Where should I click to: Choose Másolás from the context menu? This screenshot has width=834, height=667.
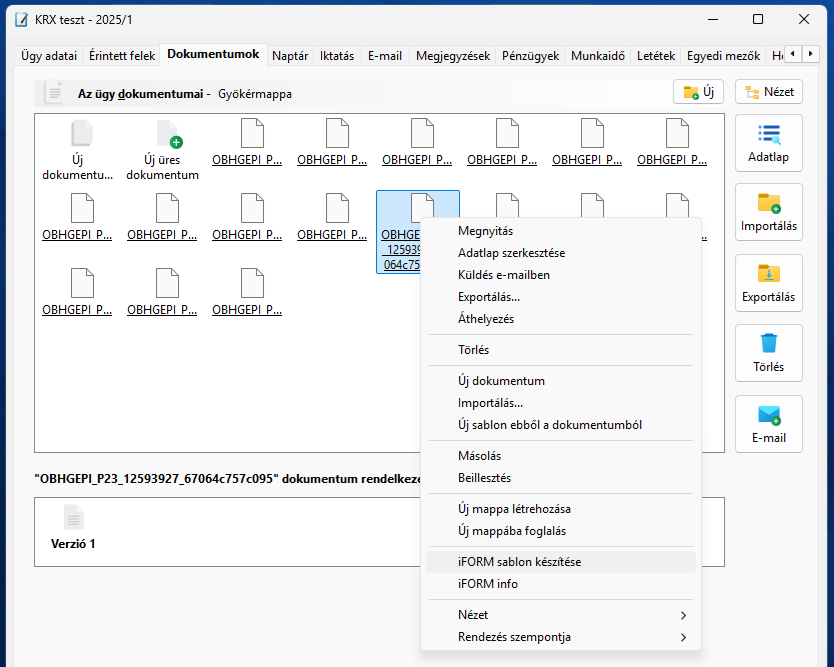click(x=561, y=456)
